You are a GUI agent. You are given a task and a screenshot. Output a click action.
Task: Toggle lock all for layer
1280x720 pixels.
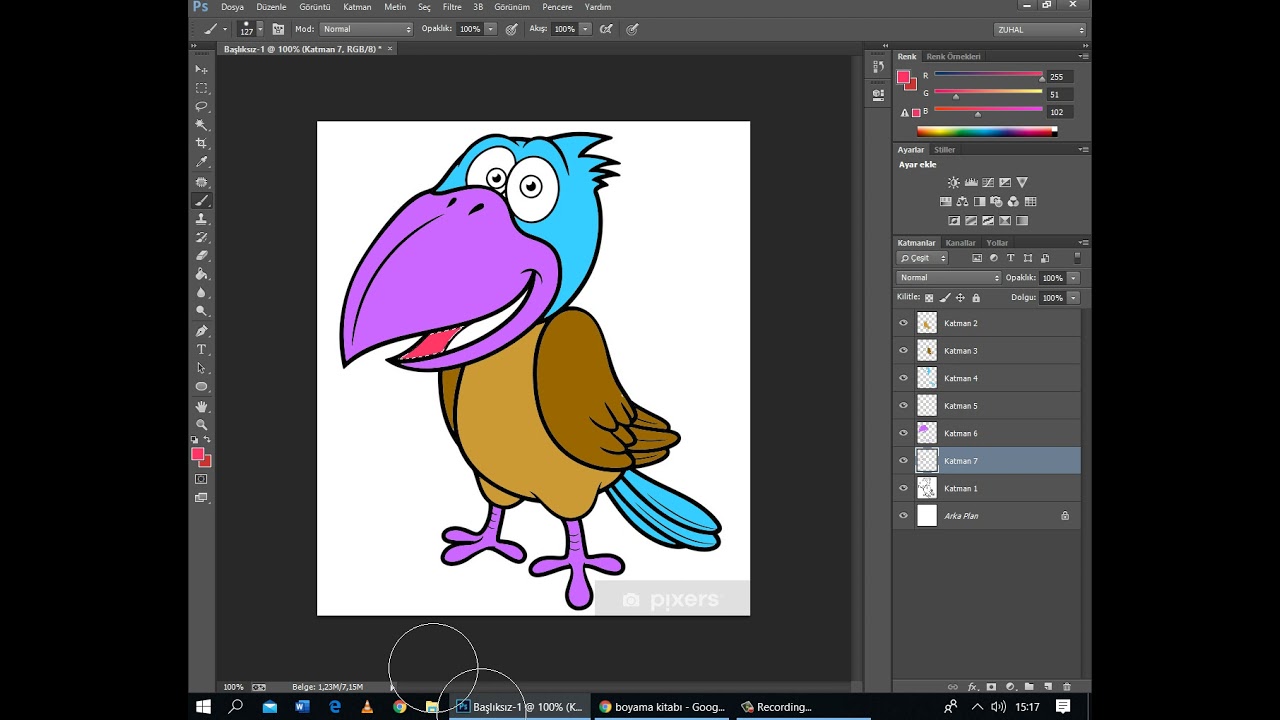976,298
